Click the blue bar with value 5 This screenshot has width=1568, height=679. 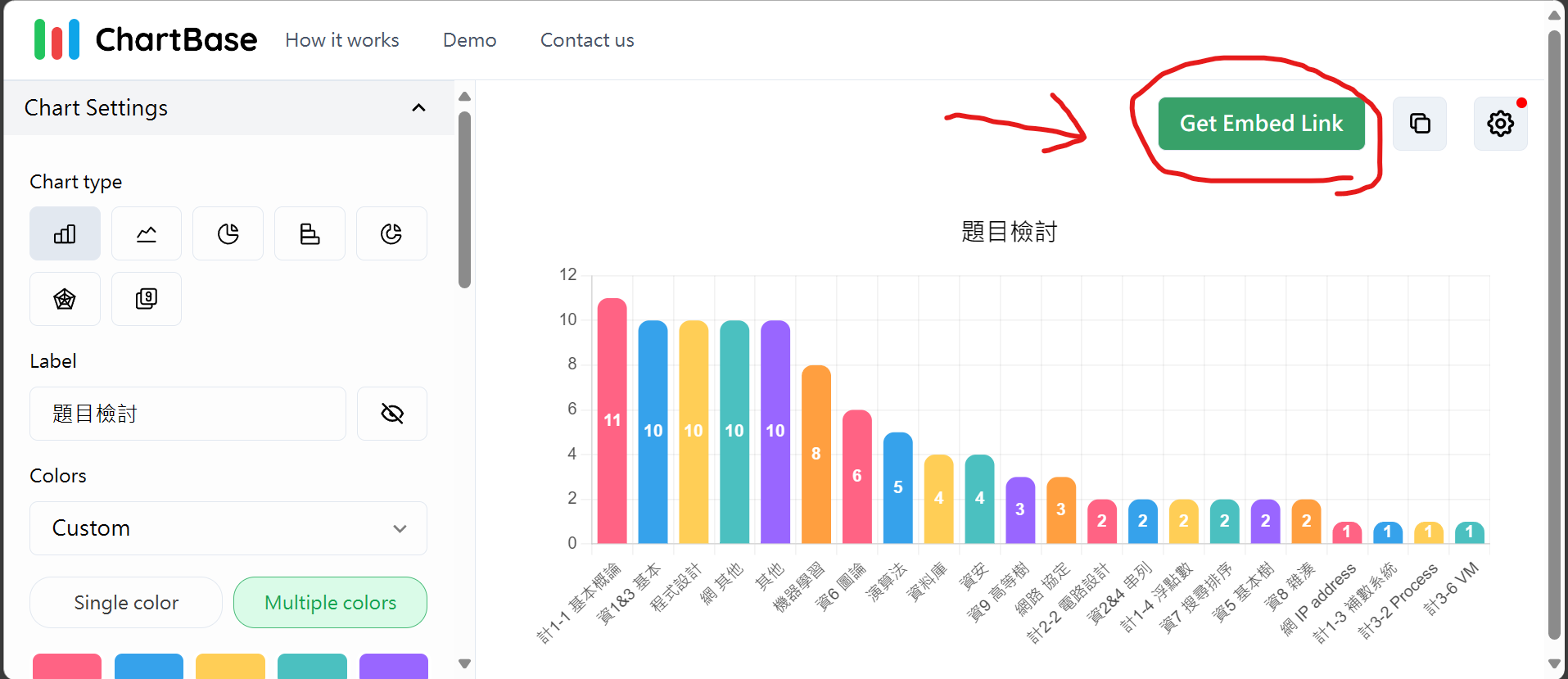coord(897,487)
